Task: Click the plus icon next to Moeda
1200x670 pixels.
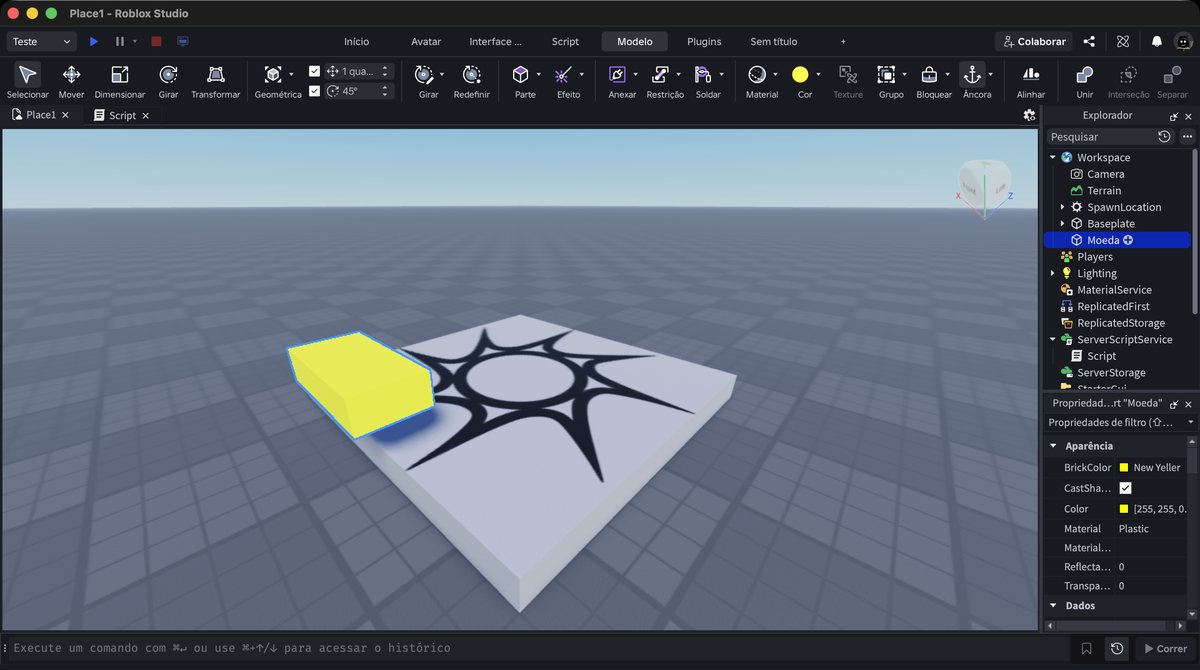Action: point(1128,240)
